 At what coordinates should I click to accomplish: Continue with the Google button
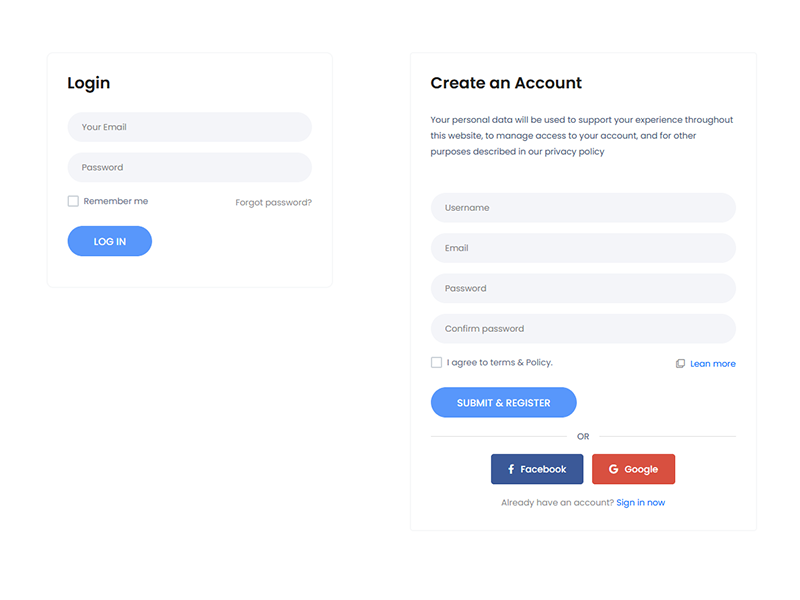coord(633,469)
